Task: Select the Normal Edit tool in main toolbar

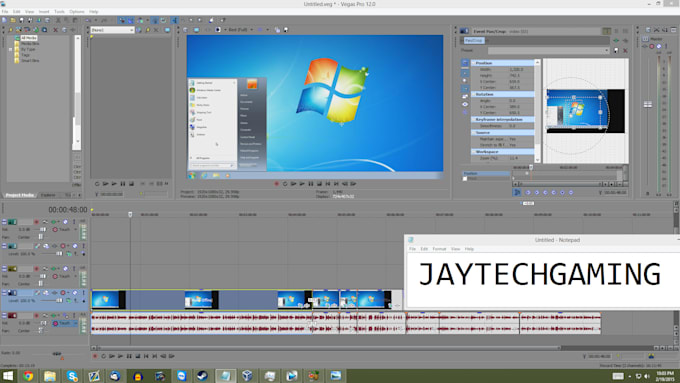Action: coord(174,20)
